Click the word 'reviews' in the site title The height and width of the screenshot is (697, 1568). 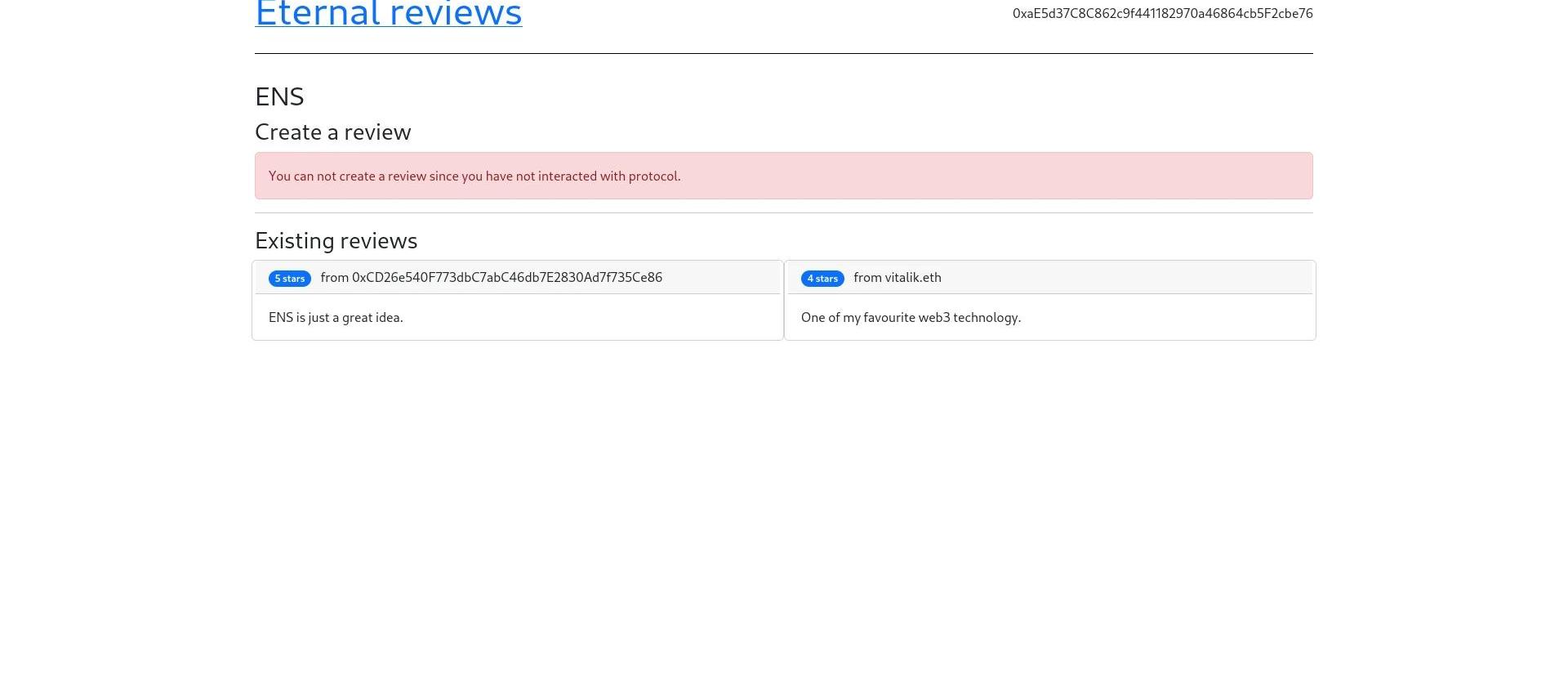(x=456, y=15)
